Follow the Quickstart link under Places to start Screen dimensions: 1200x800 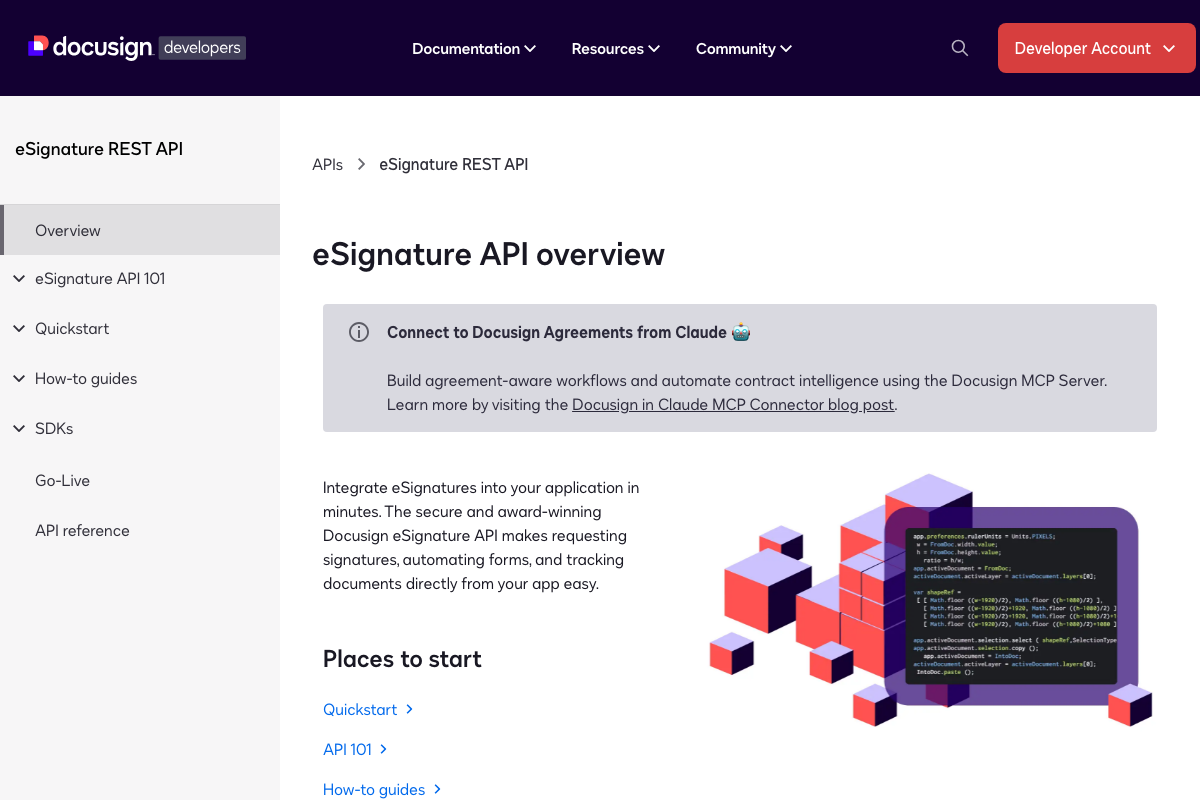(368, 709)
